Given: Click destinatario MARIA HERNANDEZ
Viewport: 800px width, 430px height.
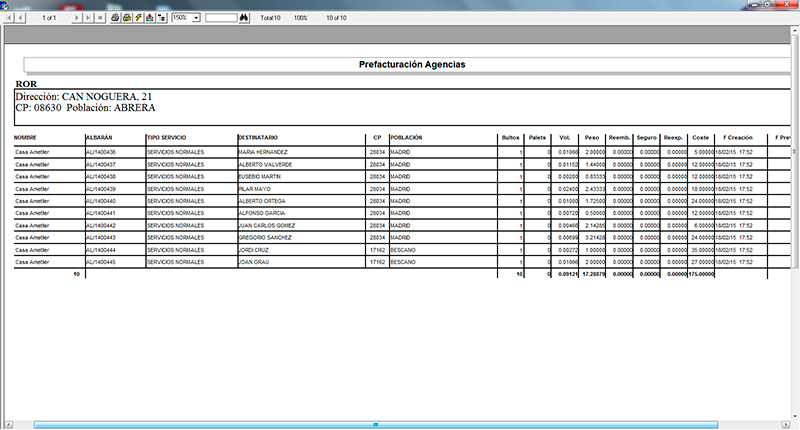Looking at the screenshot, I should click(x=263, y=152).
